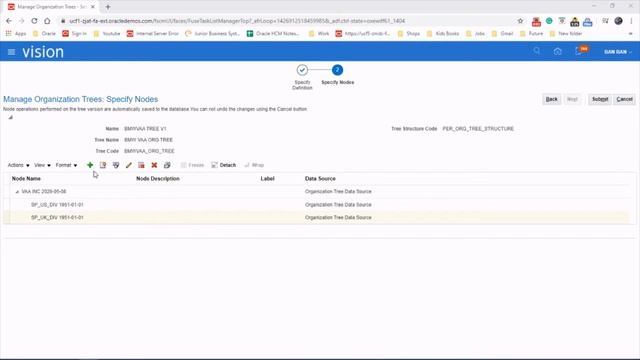
Task: Click Detach in the table toolbar
Action: pyautogui.click(x=224, y=165)
